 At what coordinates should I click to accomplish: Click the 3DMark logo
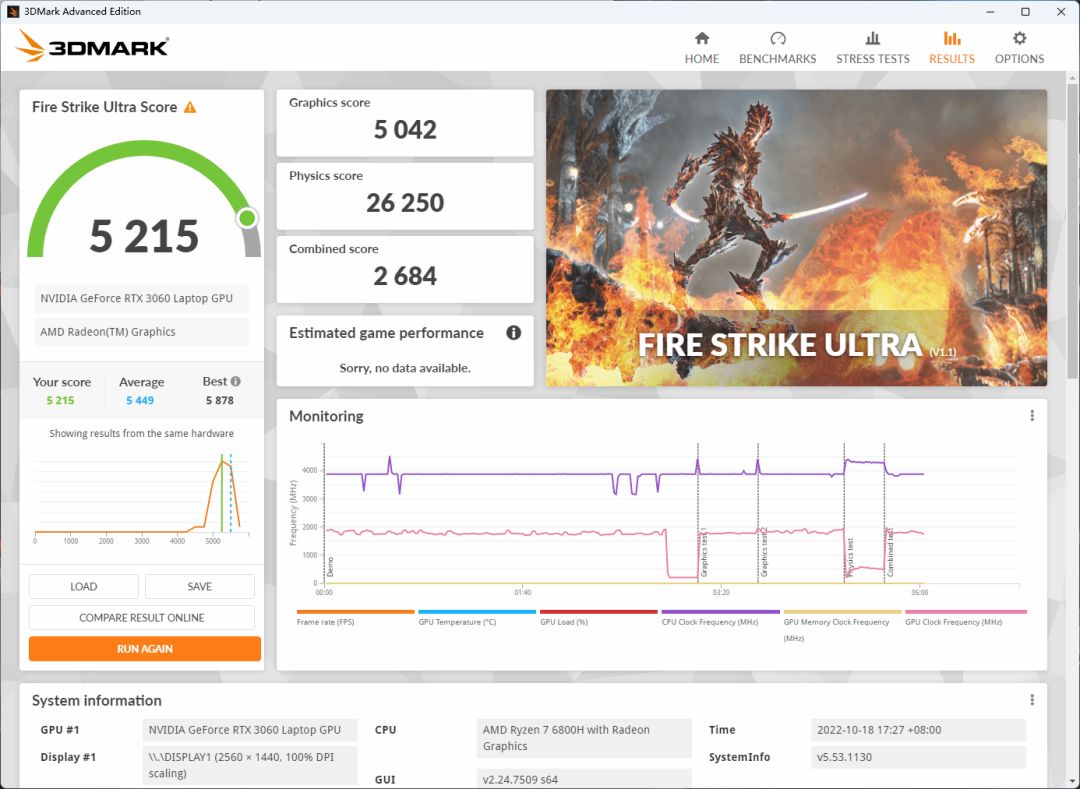pyautogui.click(x=92, y=46)
